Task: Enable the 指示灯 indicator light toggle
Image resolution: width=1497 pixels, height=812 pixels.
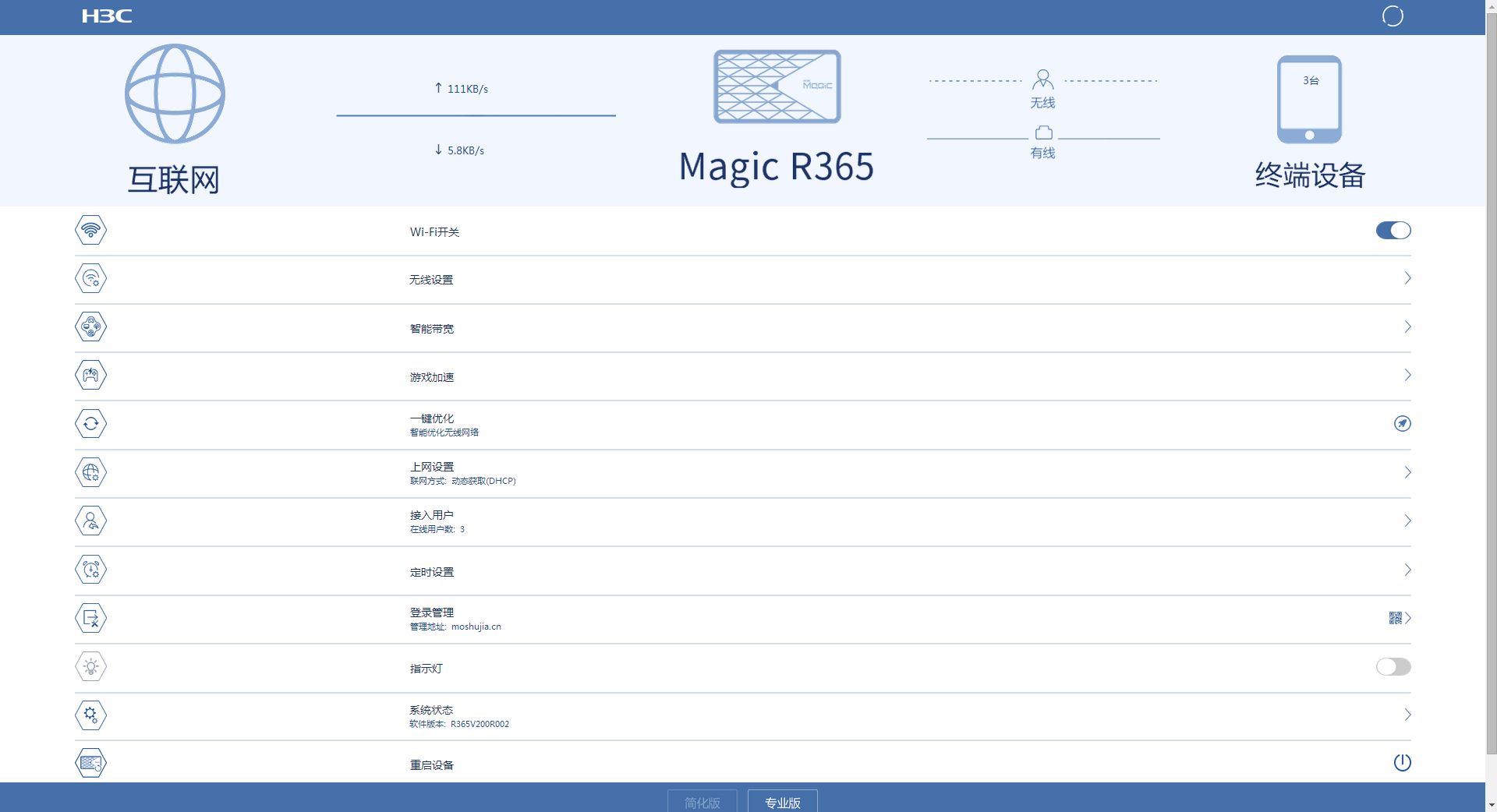Action: pos(1393,666)
